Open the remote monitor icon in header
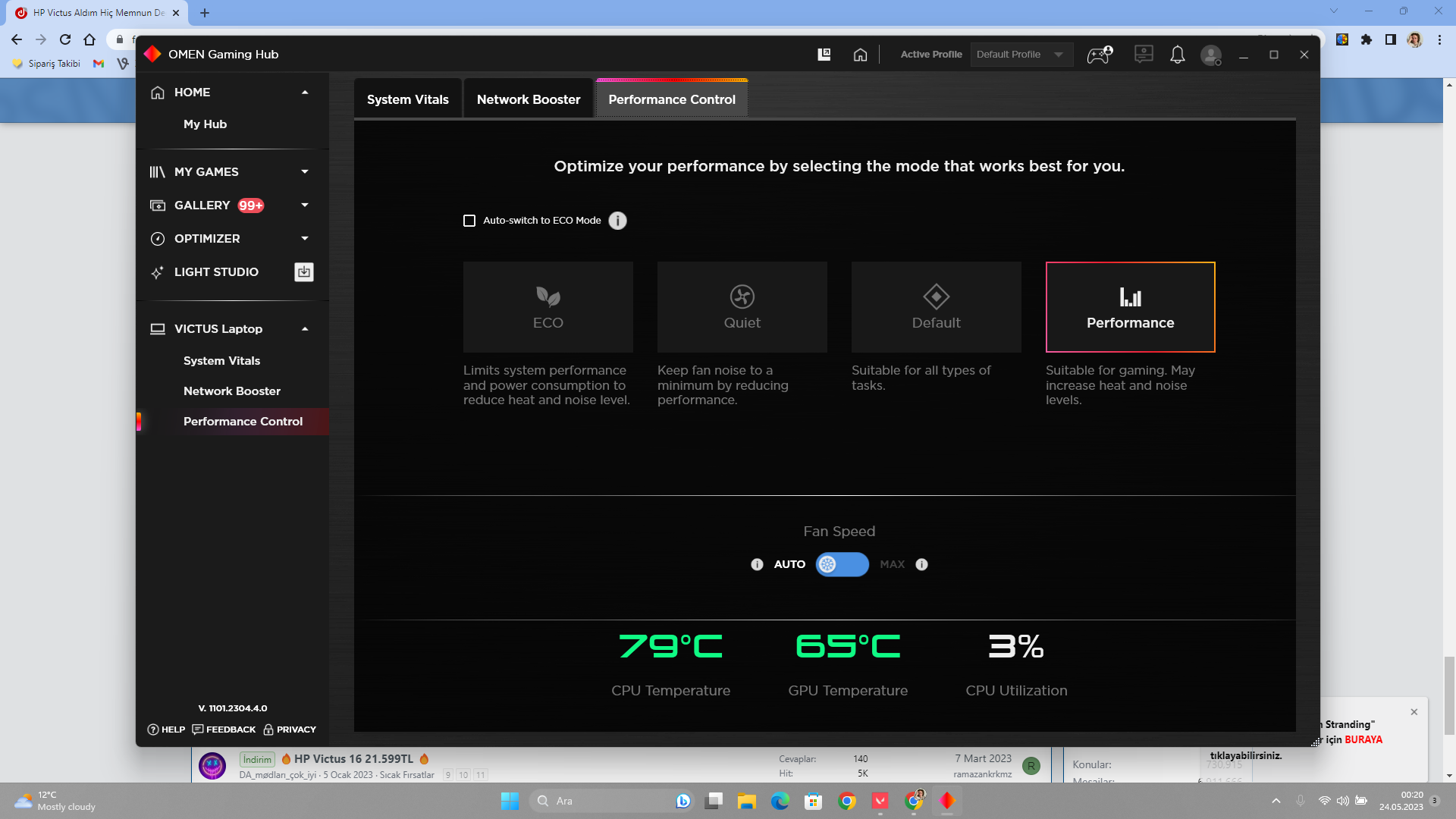The height and width of the screenshot is (819, 1456). (1144, 55)
